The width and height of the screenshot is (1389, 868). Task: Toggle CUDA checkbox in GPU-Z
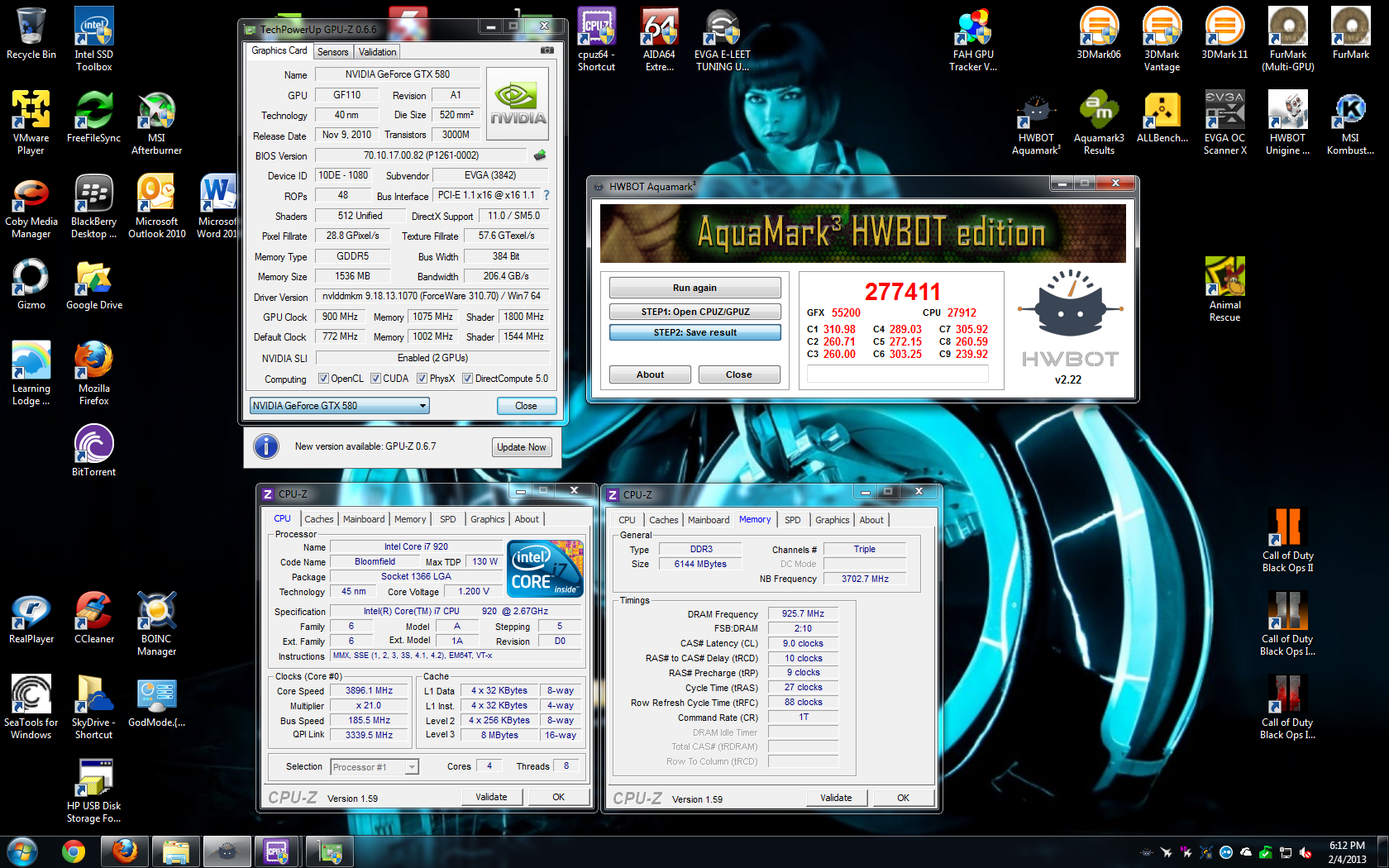[375, 379]
